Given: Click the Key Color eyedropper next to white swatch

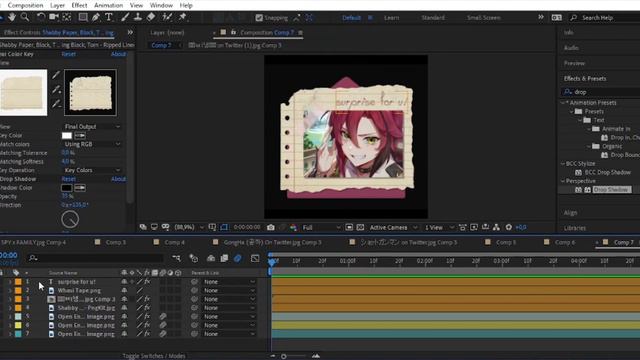Looking at the screenshot, I should pyautogui.click(x=80, y=136).
